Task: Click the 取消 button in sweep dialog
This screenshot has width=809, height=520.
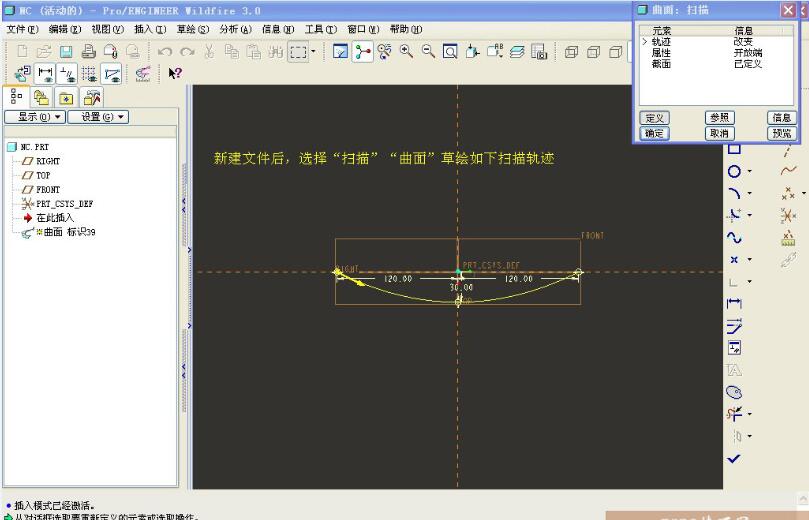Action: tap(719, 134)
